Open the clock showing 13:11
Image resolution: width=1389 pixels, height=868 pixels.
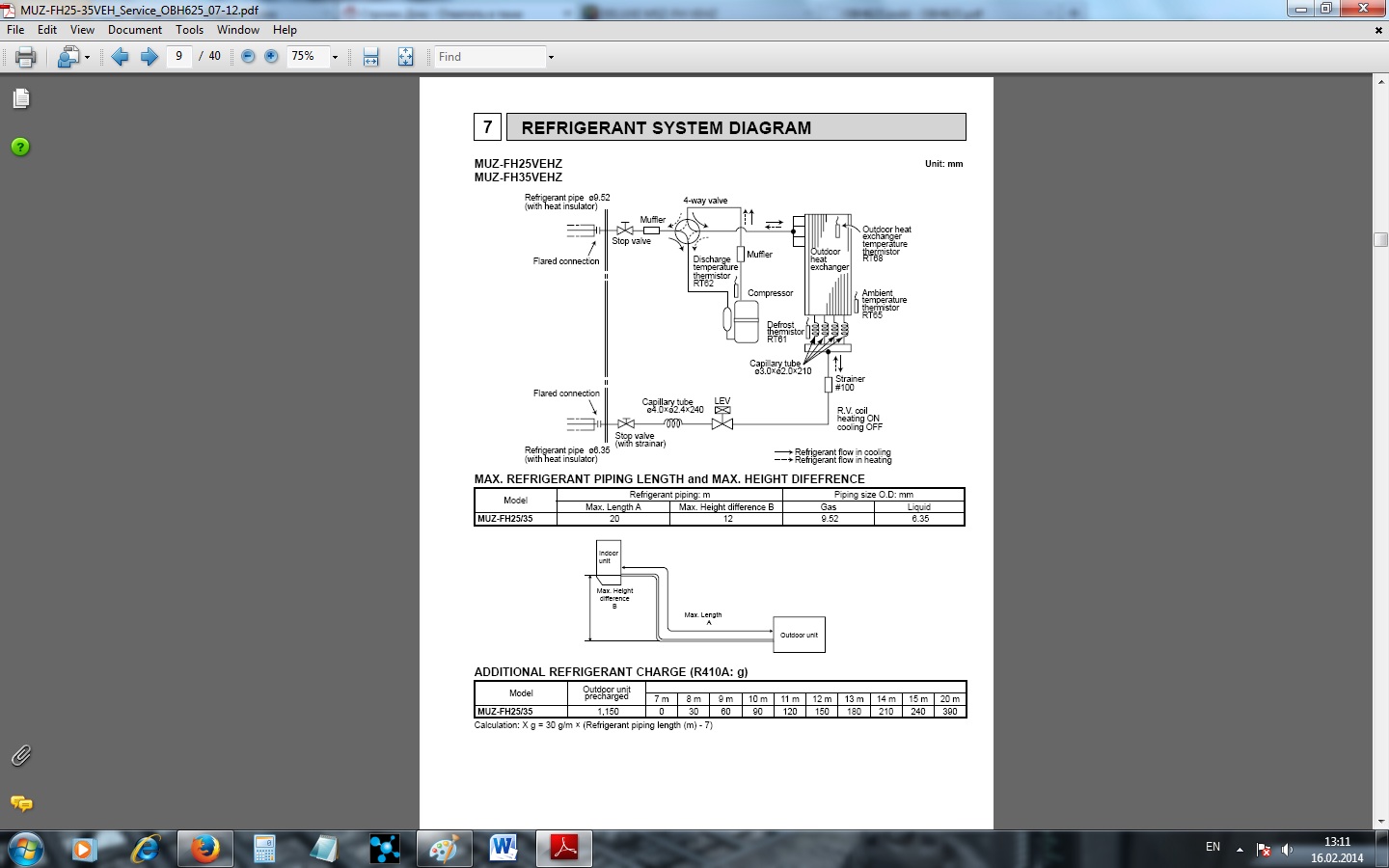pos(1337,842)
